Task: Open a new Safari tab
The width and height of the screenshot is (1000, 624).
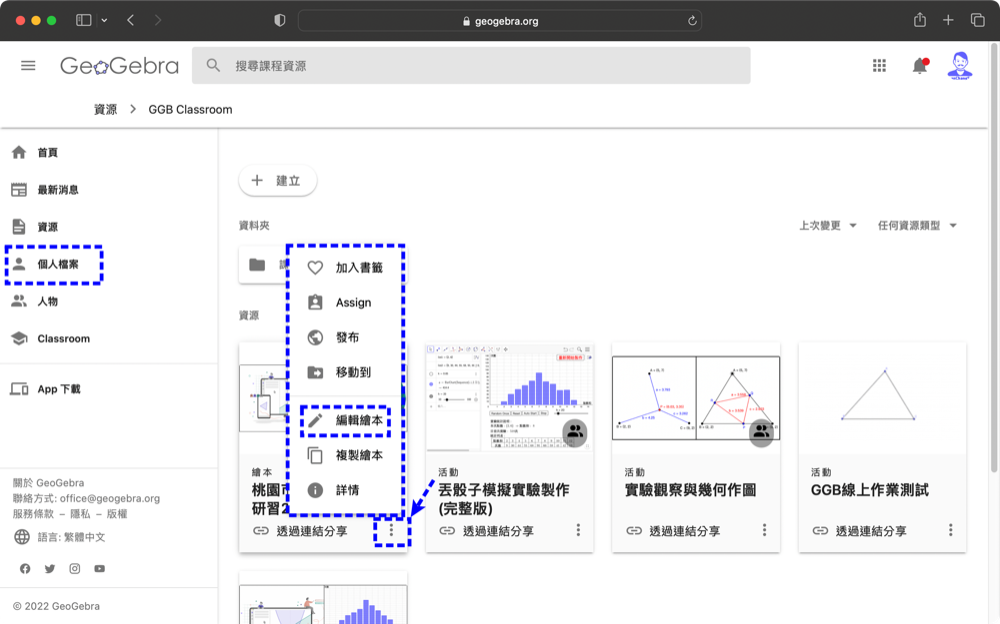Action: [948, 20]
